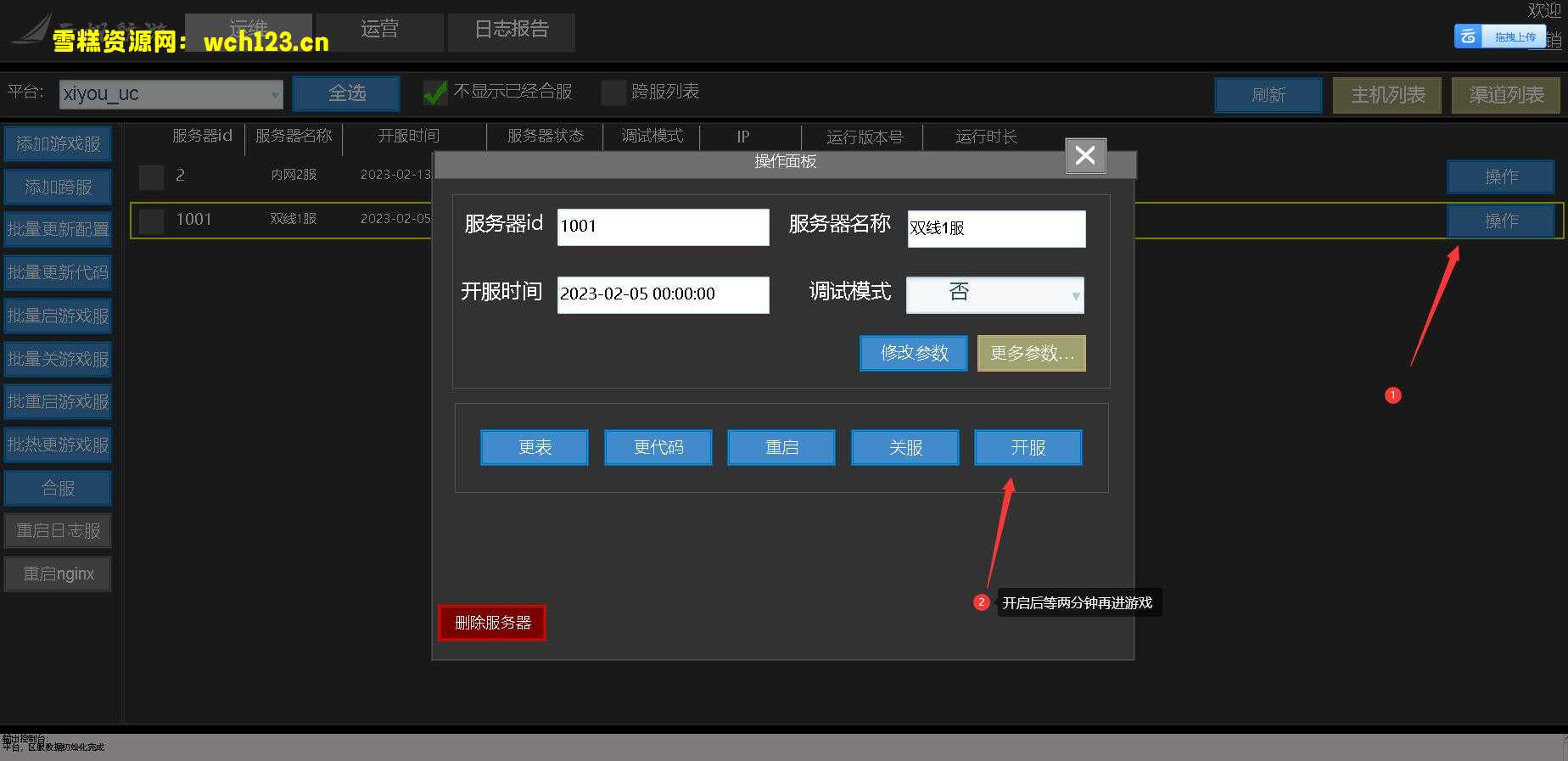Click the 运行版本号 column header
This screenshot has height=761, width=1568.
click(x=865, y=137)
